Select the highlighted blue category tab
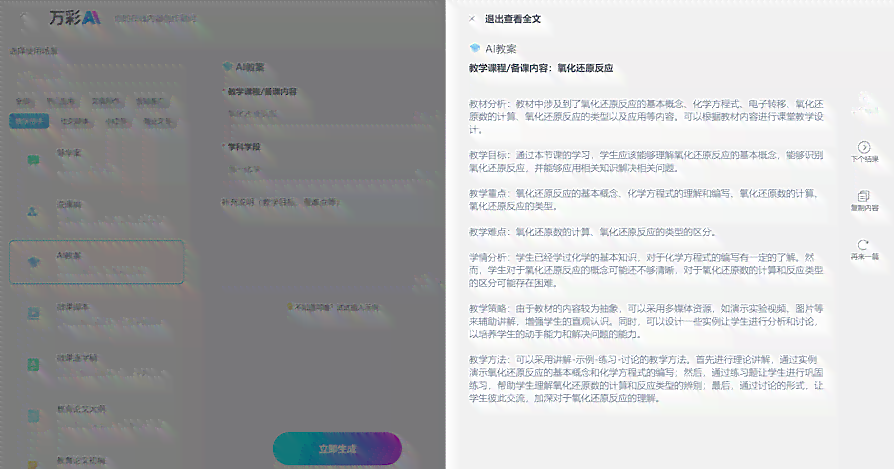894x469 pixels. (29, 121)
